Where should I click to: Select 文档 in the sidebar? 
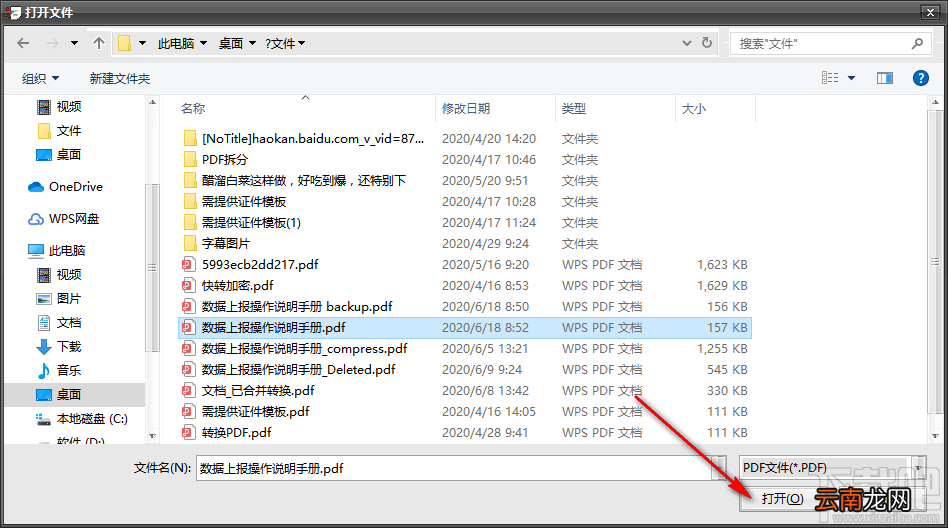pos(59,322)
